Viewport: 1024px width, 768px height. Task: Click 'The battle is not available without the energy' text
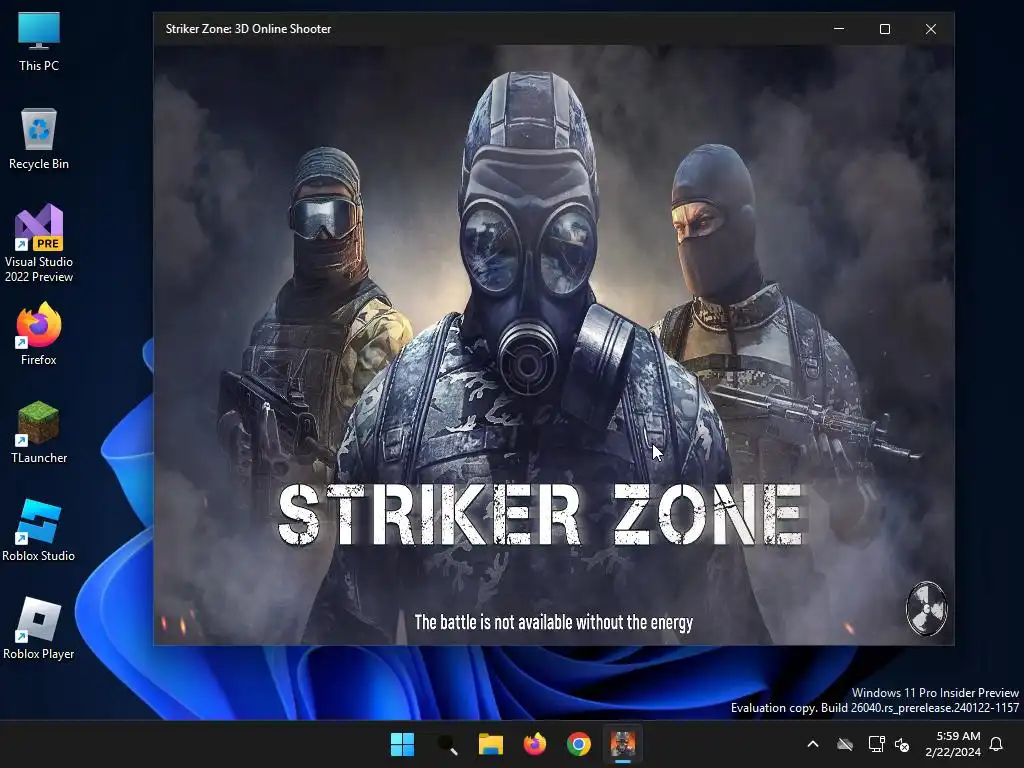click(554, 622)
